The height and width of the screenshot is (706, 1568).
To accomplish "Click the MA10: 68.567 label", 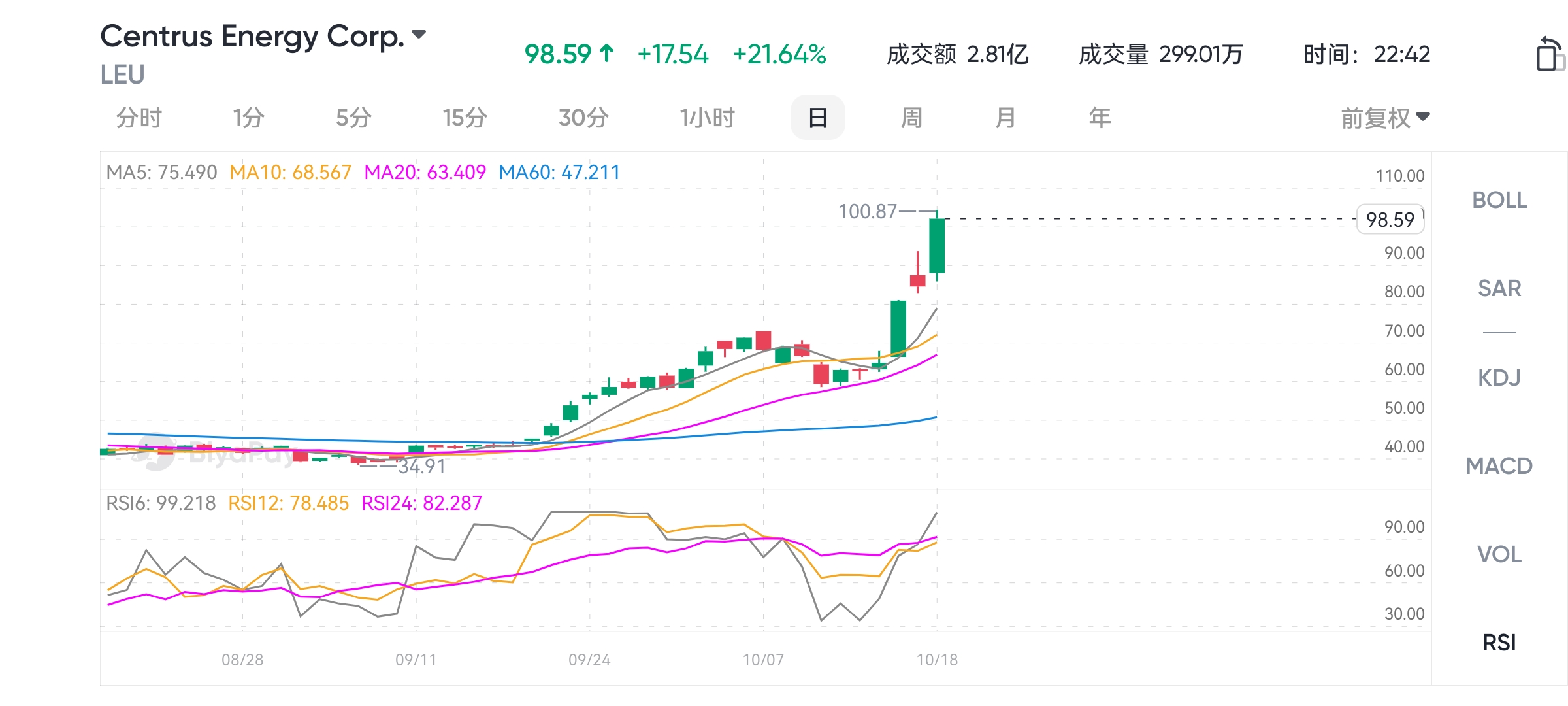I will (x=291, y=173).
